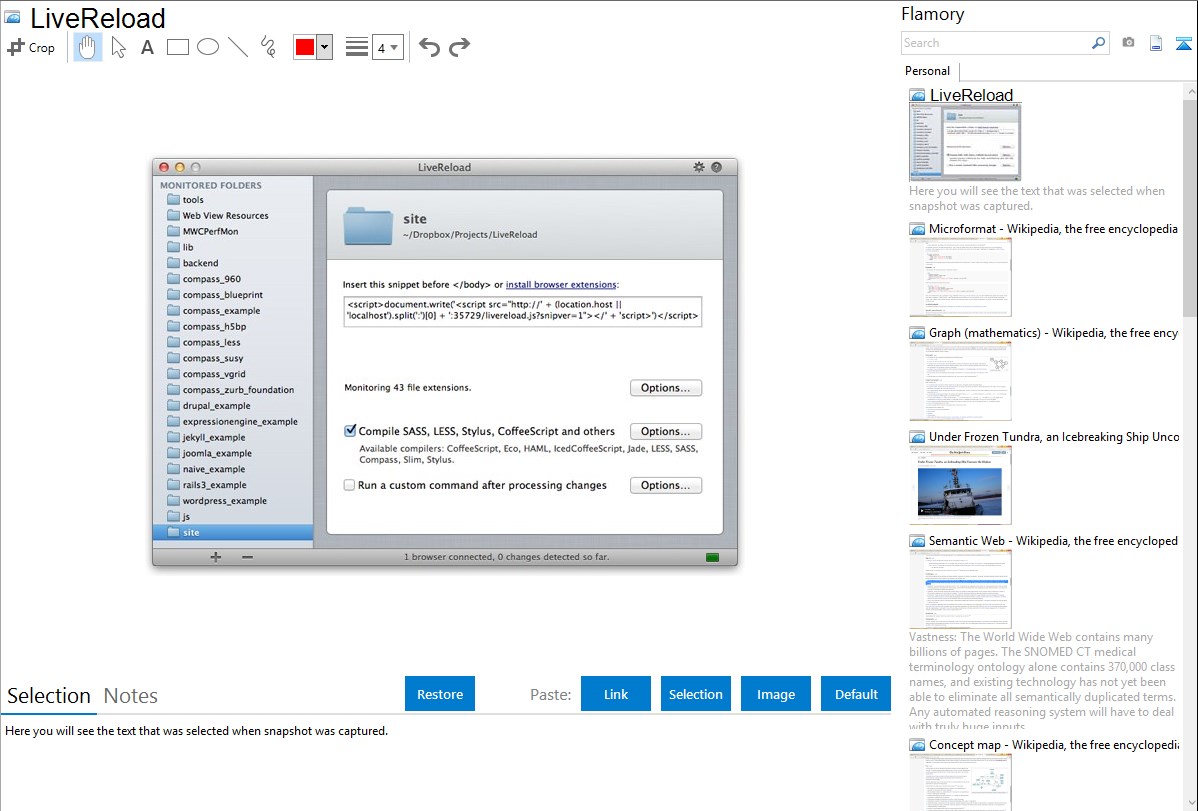Click the Flamory search field
Viewport: 1198px width, 811px height.
[x=996, y=43]
